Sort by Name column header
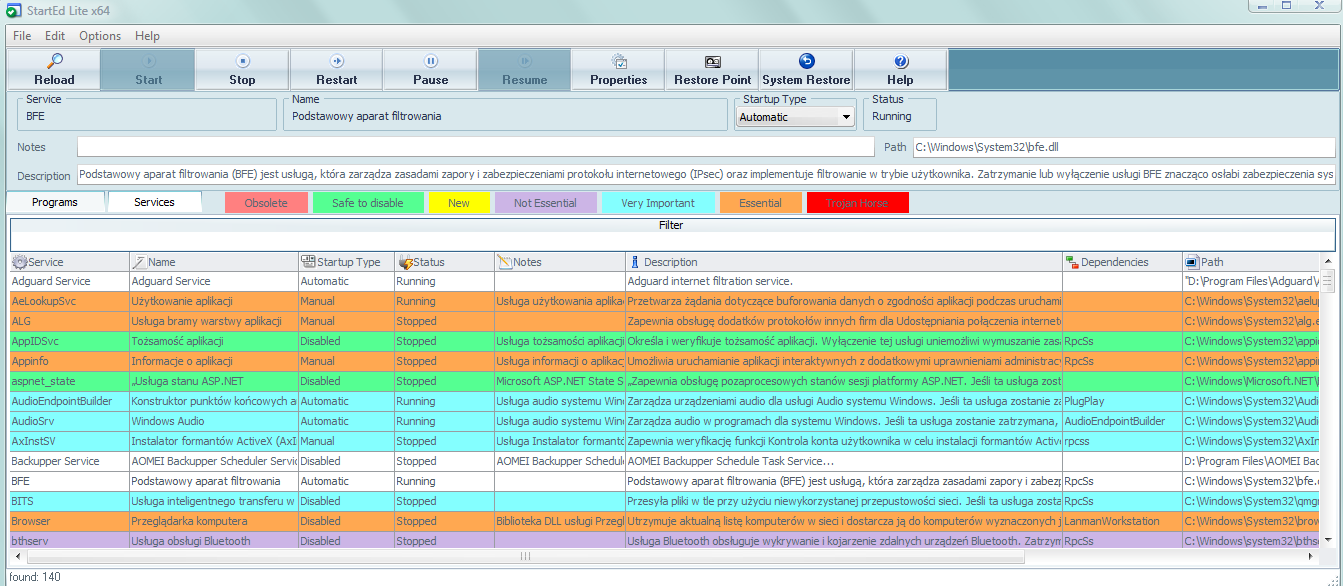The height and width of the screenshot is (586, 1343). [x=214, y=262]
